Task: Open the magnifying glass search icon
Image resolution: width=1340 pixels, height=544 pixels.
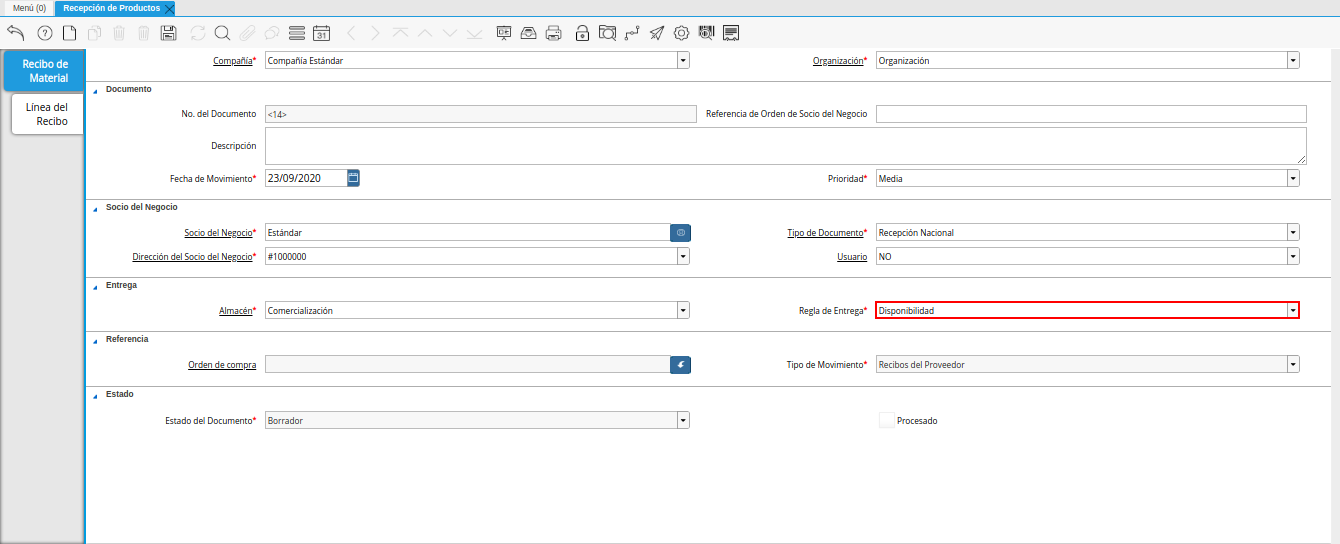Action: click(x=222, y=33)
